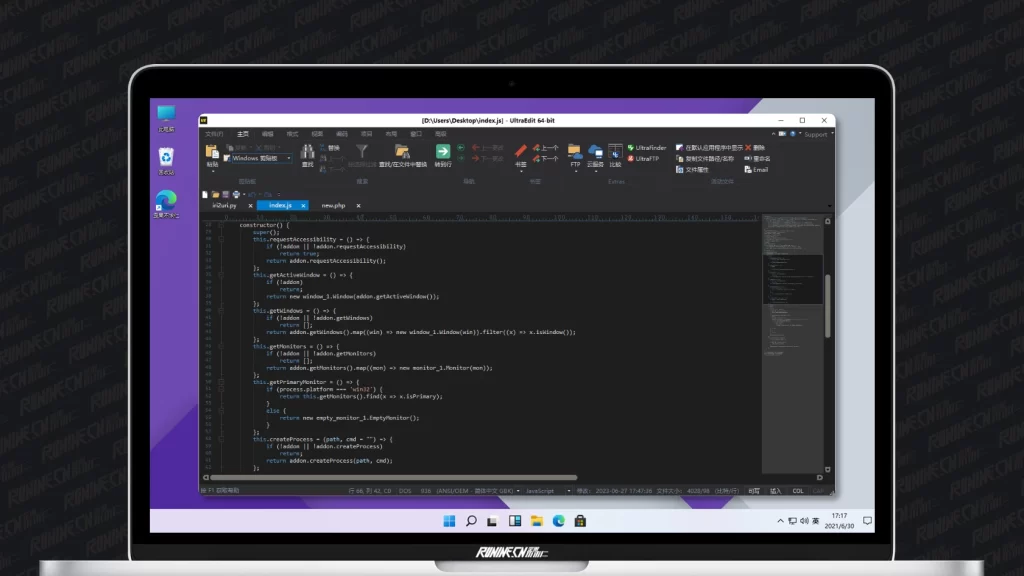This screenshot has width=1024, height=576.
Task: Switch to the new.php file tab
Action: tap(333, 205)
